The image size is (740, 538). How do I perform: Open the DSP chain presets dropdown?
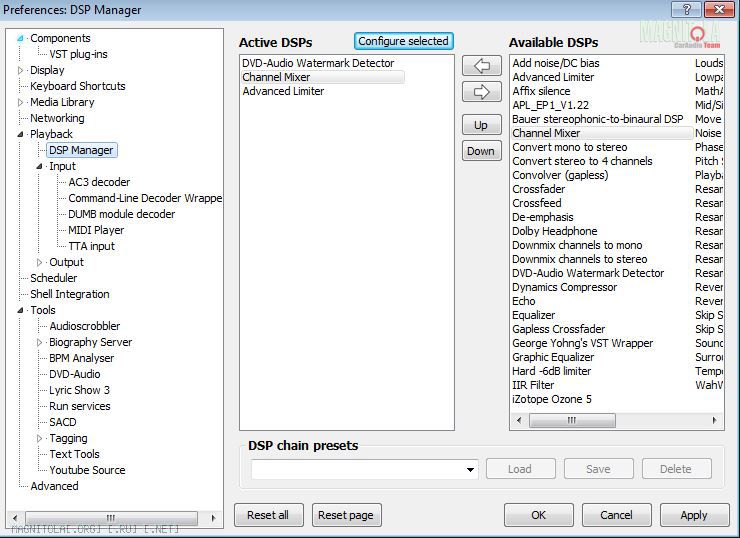click(x=470, y=470)
